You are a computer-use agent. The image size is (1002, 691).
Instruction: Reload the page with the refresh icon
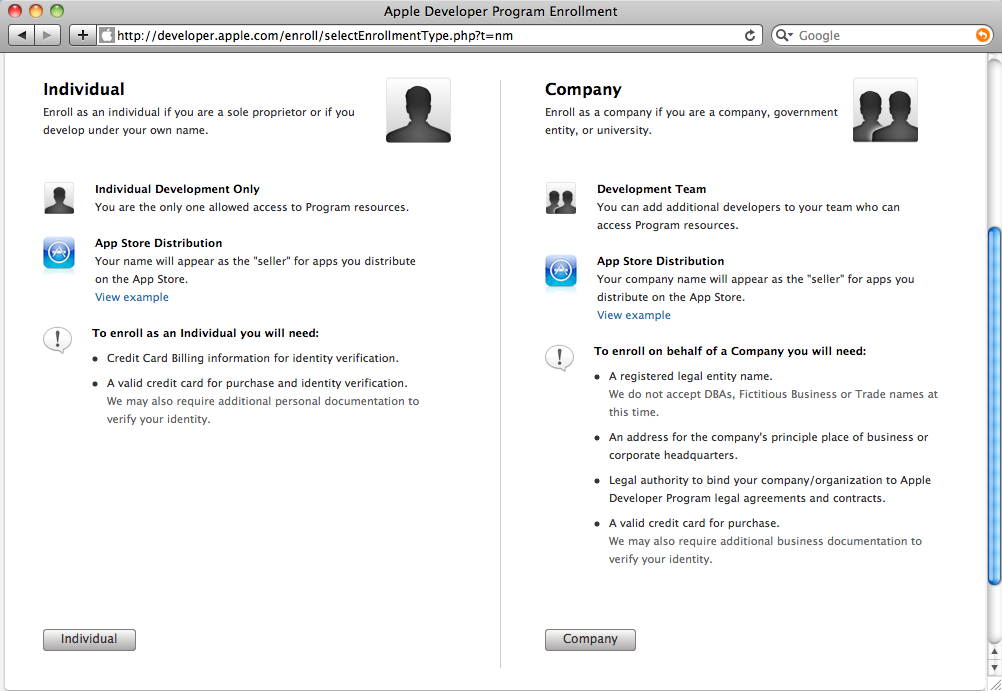pos(750,36)
